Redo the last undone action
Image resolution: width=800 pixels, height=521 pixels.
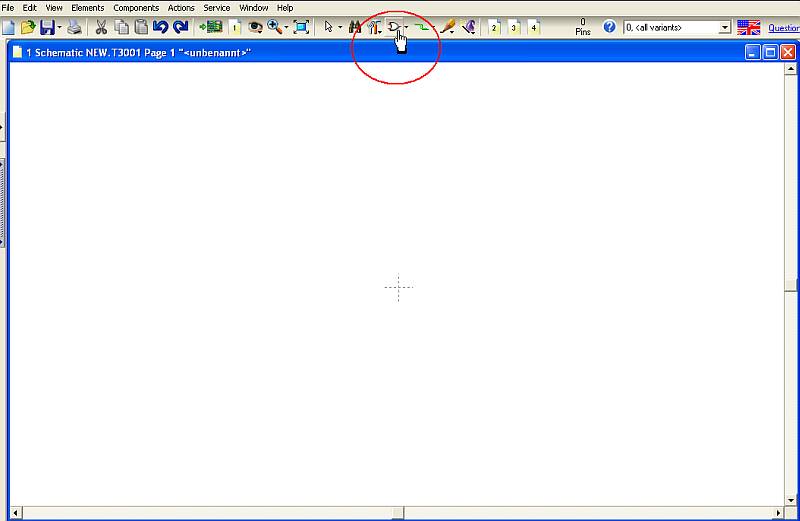[x=181, y=27]
